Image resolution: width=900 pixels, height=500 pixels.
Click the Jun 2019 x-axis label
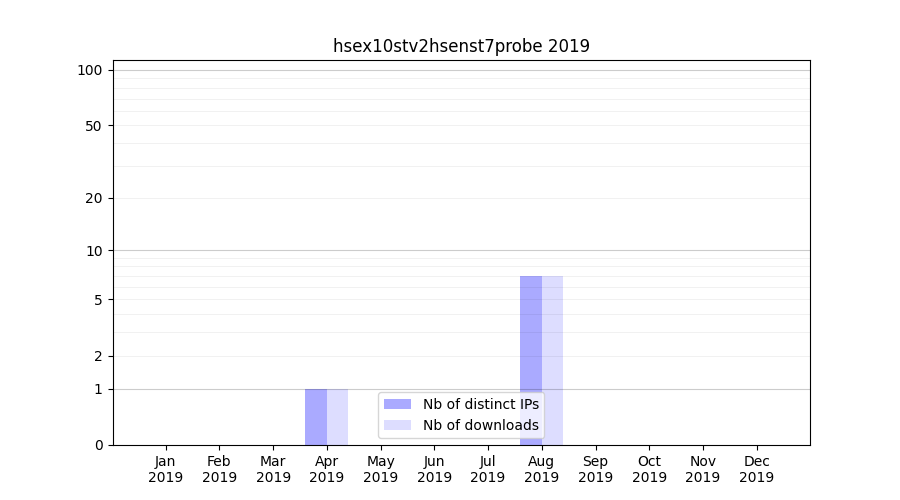coord(434,469)
